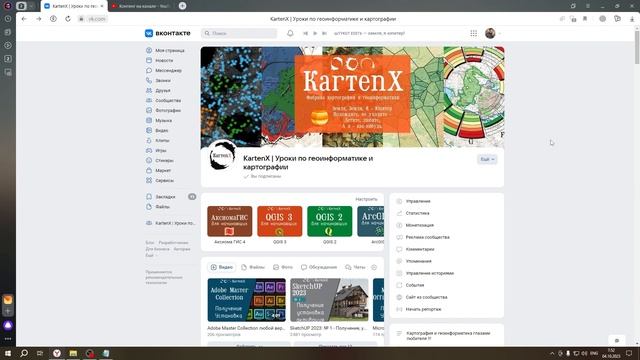Click the VK search field
Viewport: 640px width, 360px height.
pos(239,33)
